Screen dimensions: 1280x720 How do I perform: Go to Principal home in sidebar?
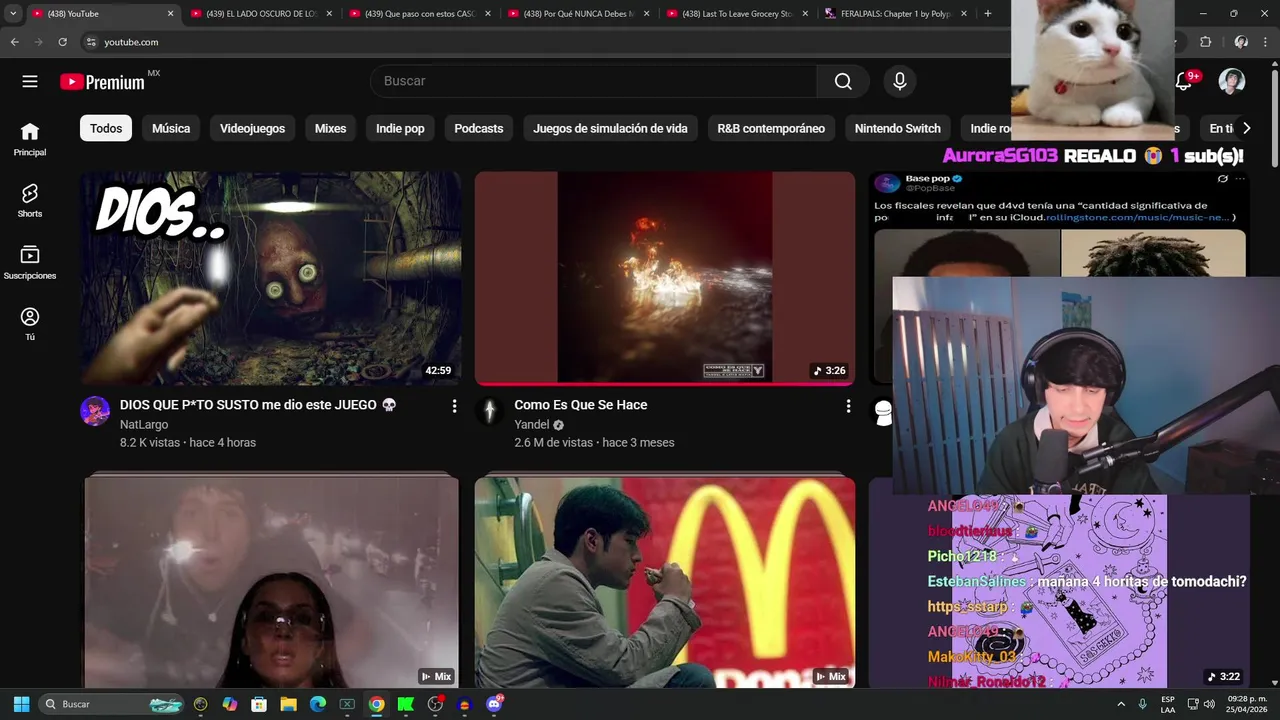[x=30, y=139]
